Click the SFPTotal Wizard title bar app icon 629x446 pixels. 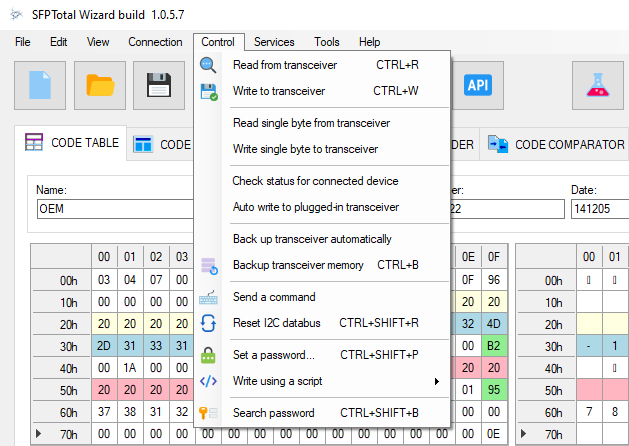pyautogui.click(x=16, y=15)
